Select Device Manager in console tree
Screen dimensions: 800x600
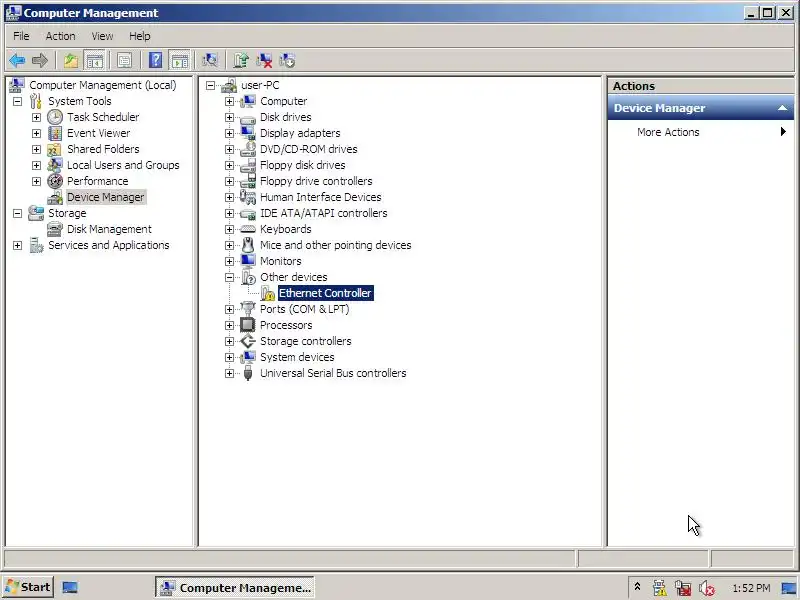tap(106, 197)
